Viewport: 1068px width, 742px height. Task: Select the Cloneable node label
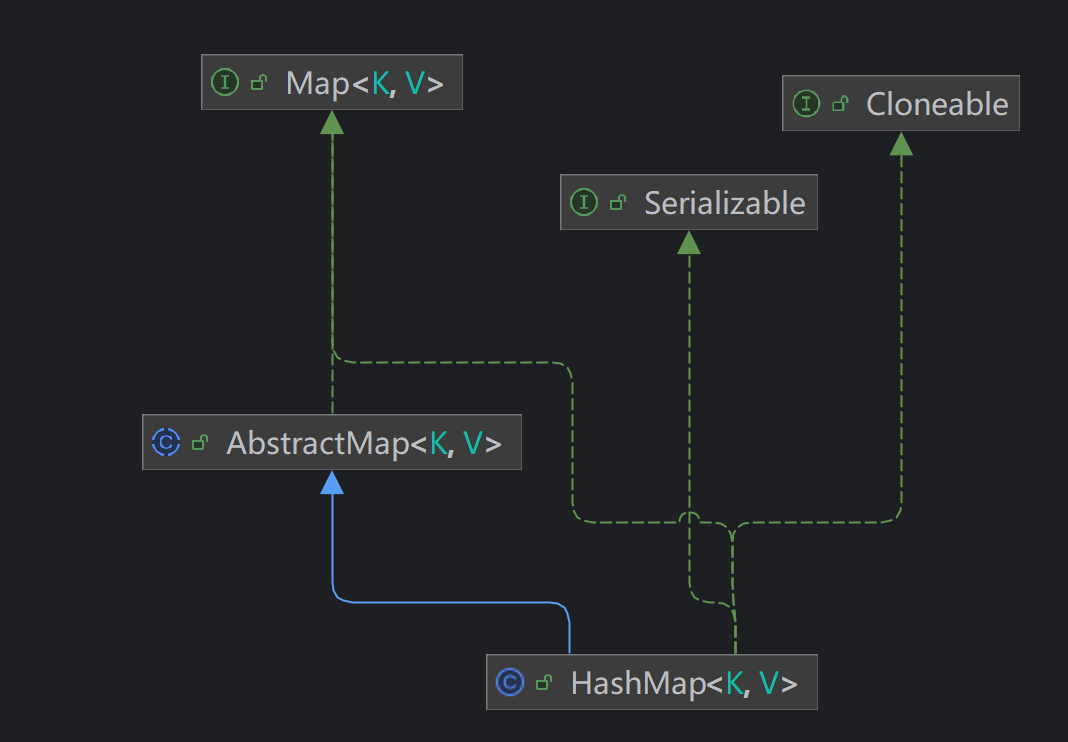937,104
